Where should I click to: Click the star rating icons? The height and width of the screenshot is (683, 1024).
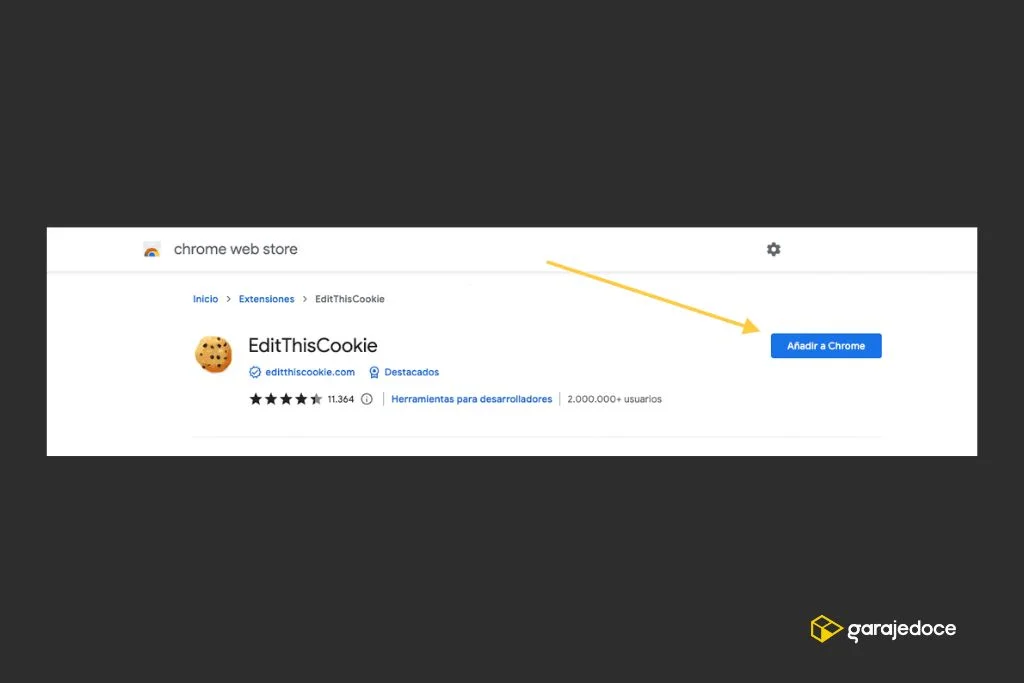coord(285,399)
